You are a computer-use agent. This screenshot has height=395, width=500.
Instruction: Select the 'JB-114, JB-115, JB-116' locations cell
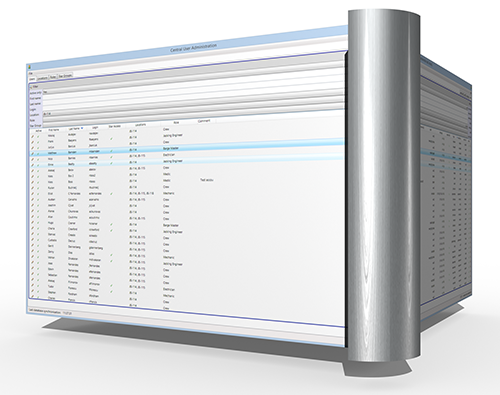pos(141,193)
